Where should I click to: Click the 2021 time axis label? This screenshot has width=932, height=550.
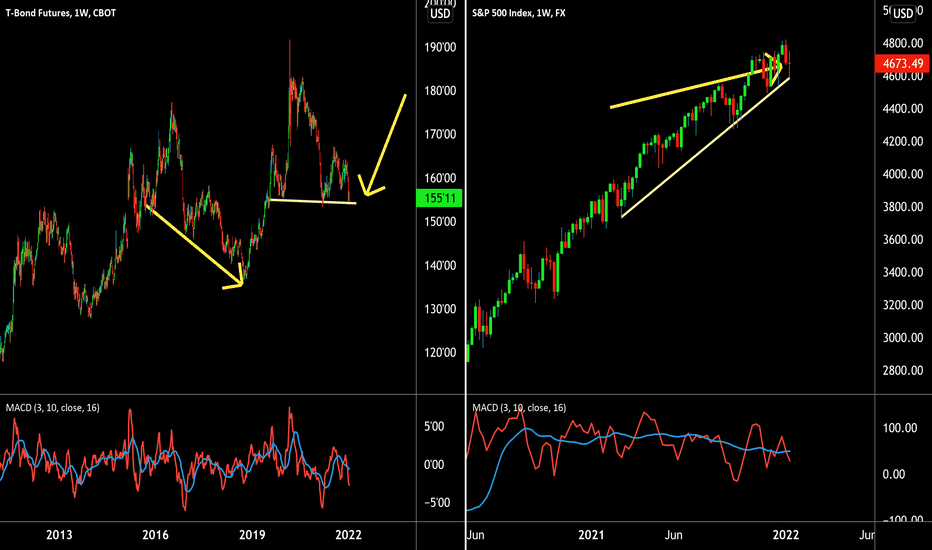(591, 535)
